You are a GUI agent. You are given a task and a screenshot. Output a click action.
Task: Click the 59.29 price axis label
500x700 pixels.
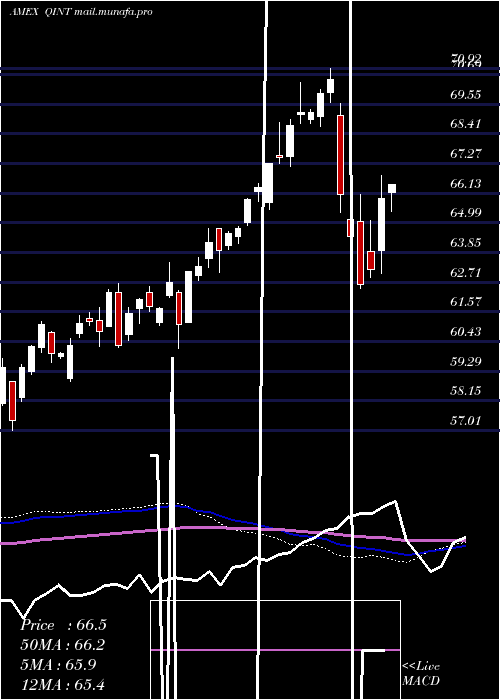point(466,361)
